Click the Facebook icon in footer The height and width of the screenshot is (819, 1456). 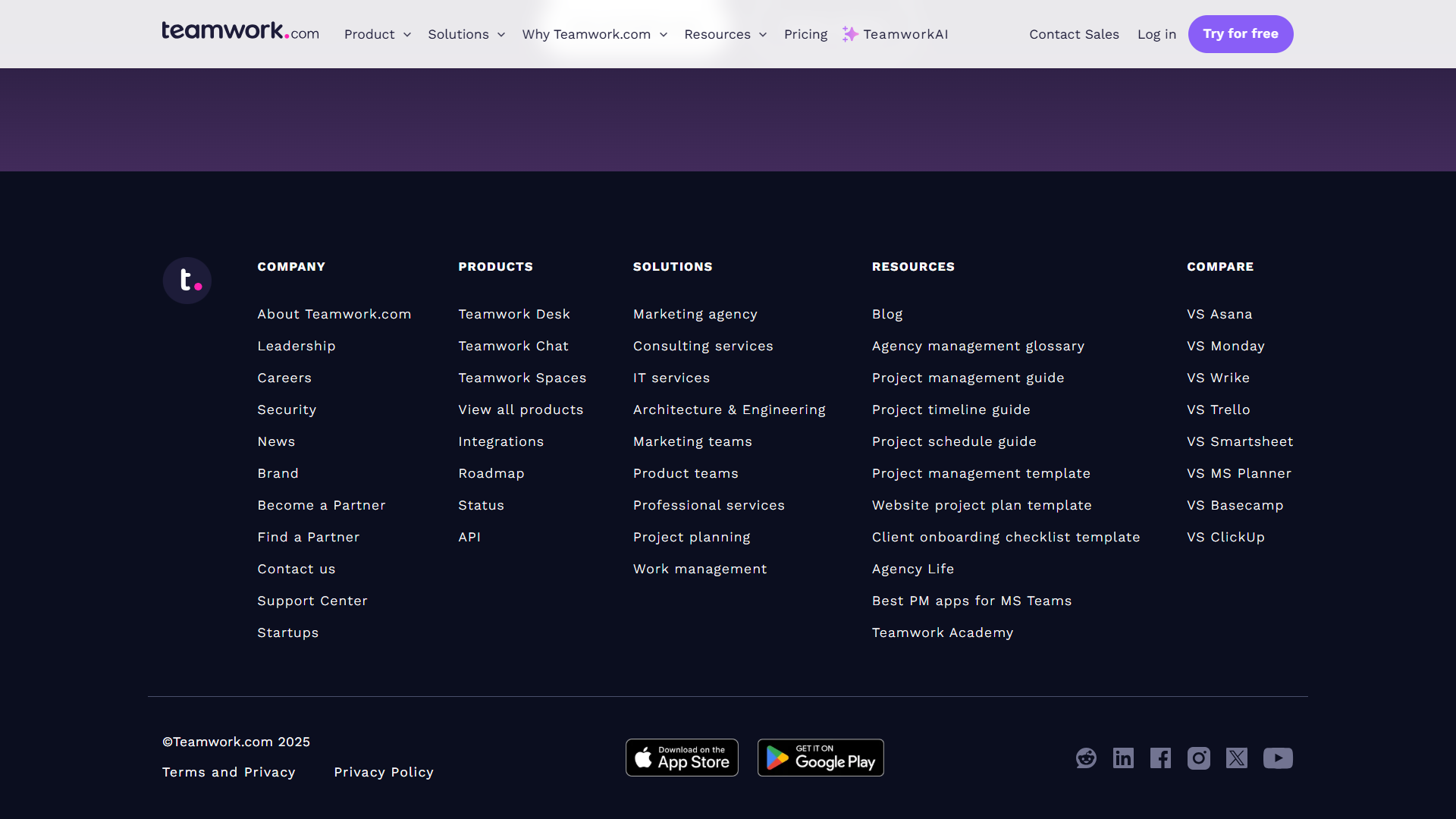pos(1161,758)
